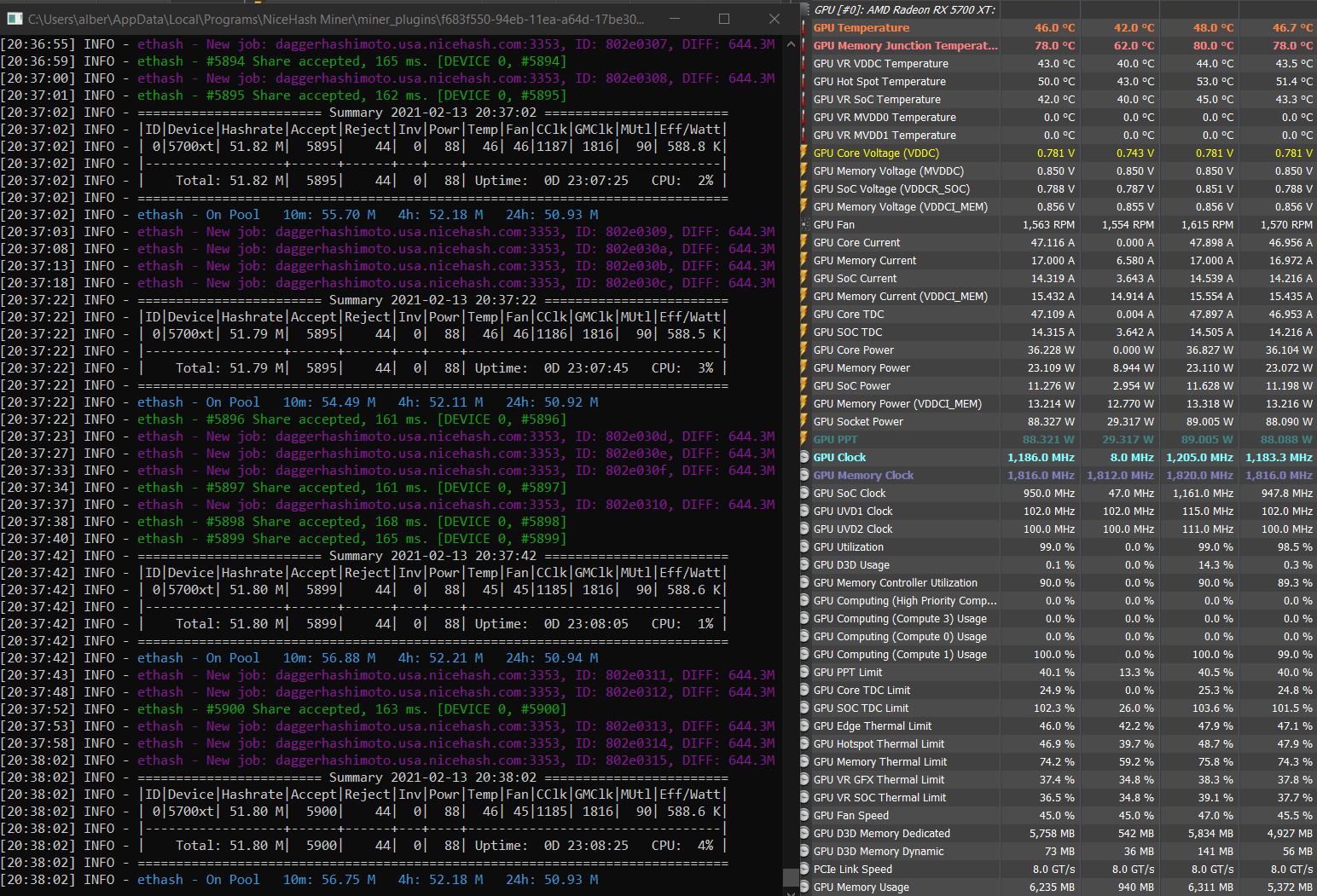Click the 5,758 MB D3D Memory Dedicated value

[1052, 833]
